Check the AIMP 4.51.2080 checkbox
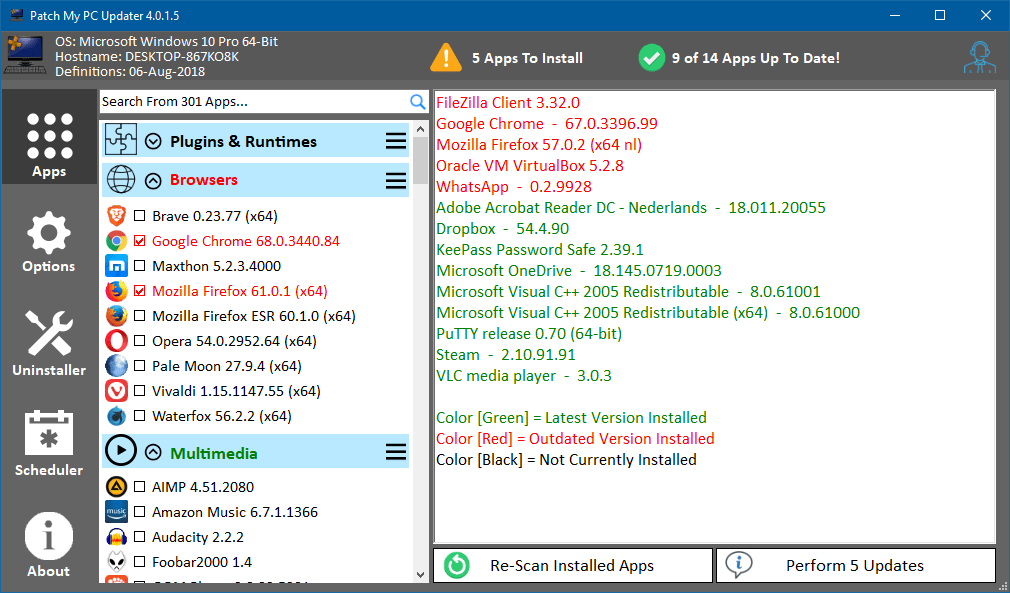Screen dimensions: 1010x593 point(139,487)
